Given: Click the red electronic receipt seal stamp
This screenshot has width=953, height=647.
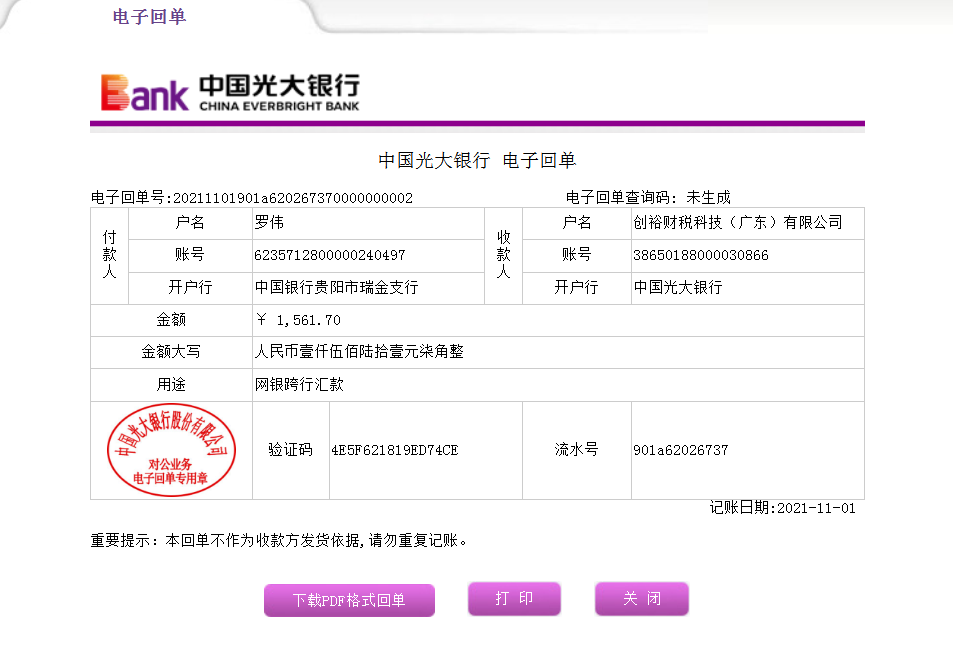Looking at the screenshot, I should tap(171, 450).
